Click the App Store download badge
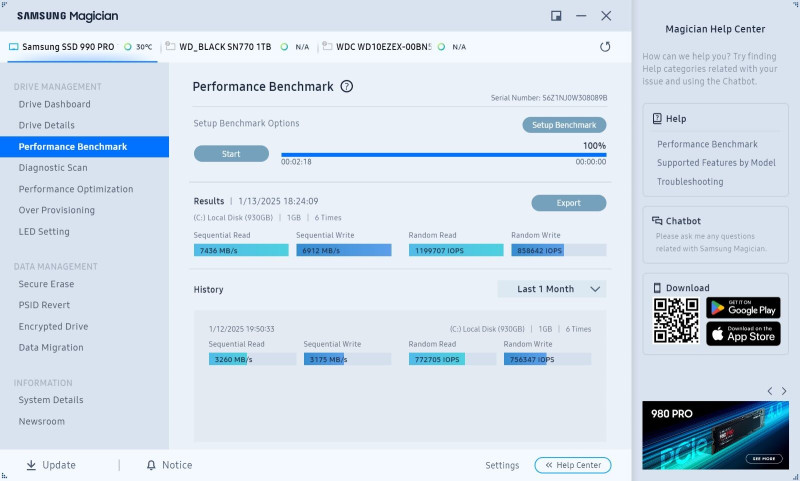The image size is (800, 481). 743,334
